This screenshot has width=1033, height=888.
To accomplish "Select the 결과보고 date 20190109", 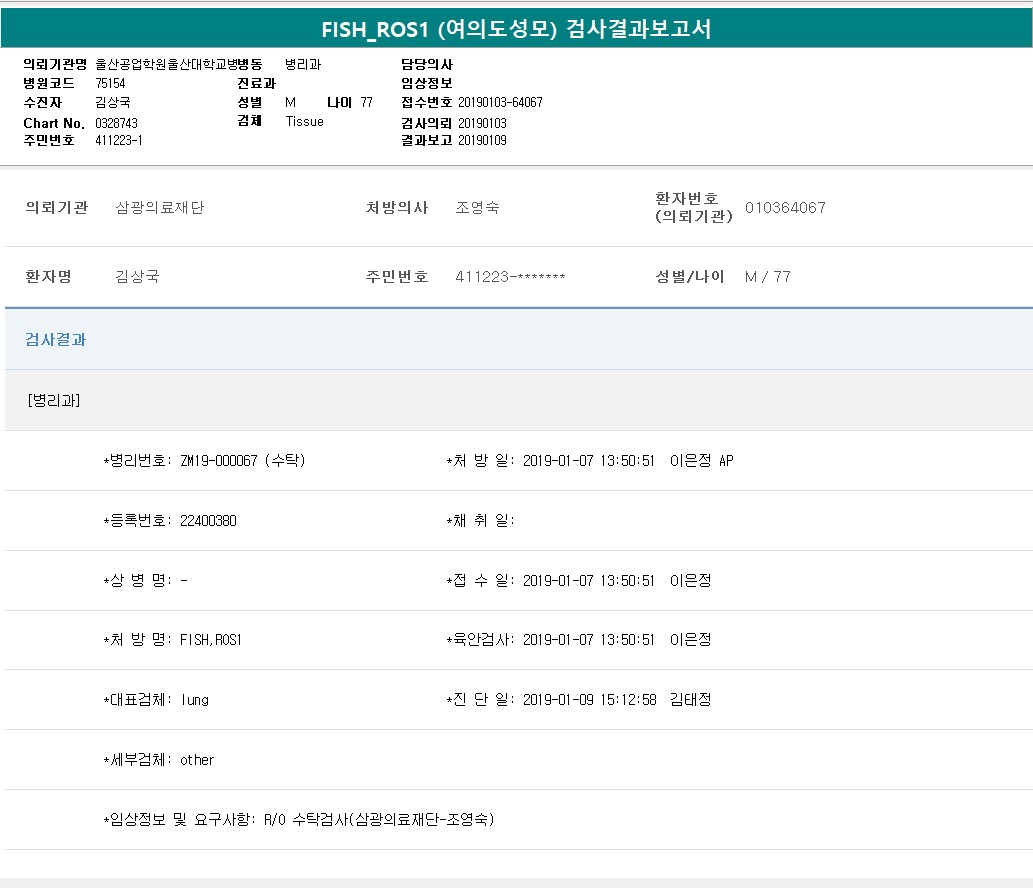I will pos(482,141).
